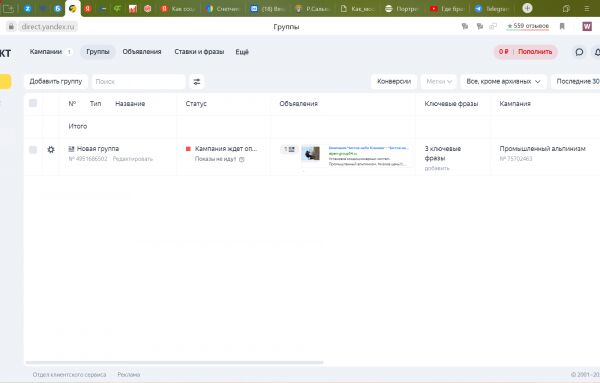The image size is (600, 383).
Task: Click the Итого row label
Action: click(78, 126)
